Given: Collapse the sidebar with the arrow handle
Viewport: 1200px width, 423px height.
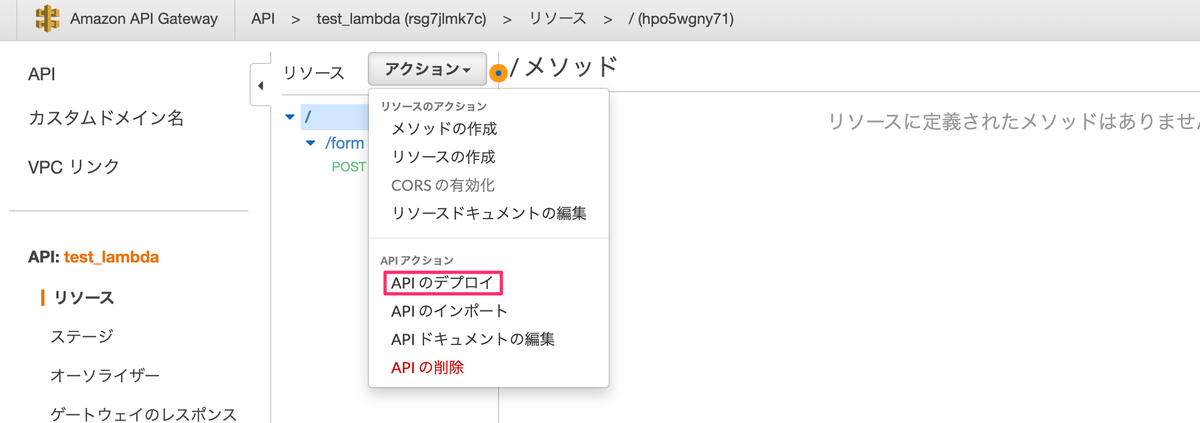Looking at the screenshot, I should [x=260, y=86].
